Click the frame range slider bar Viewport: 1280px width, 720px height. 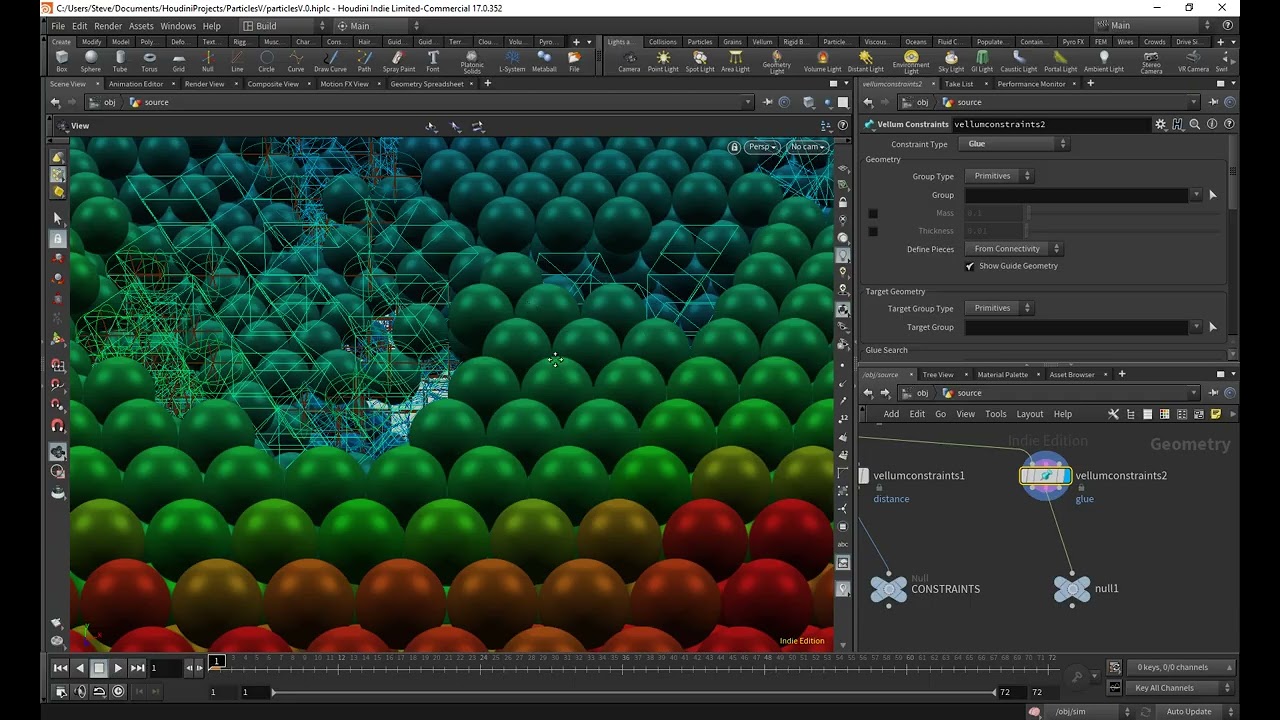(633, 692)
